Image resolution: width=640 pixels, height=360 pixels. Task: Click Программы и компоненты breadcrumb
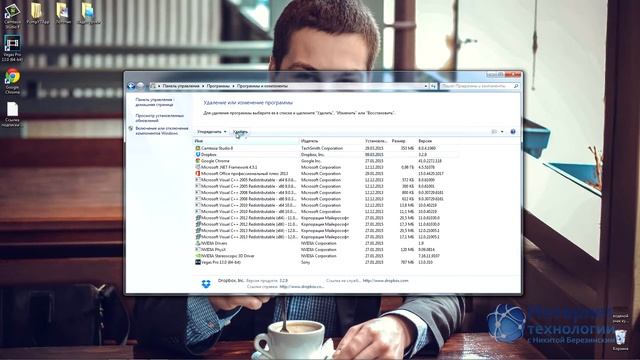262,86
